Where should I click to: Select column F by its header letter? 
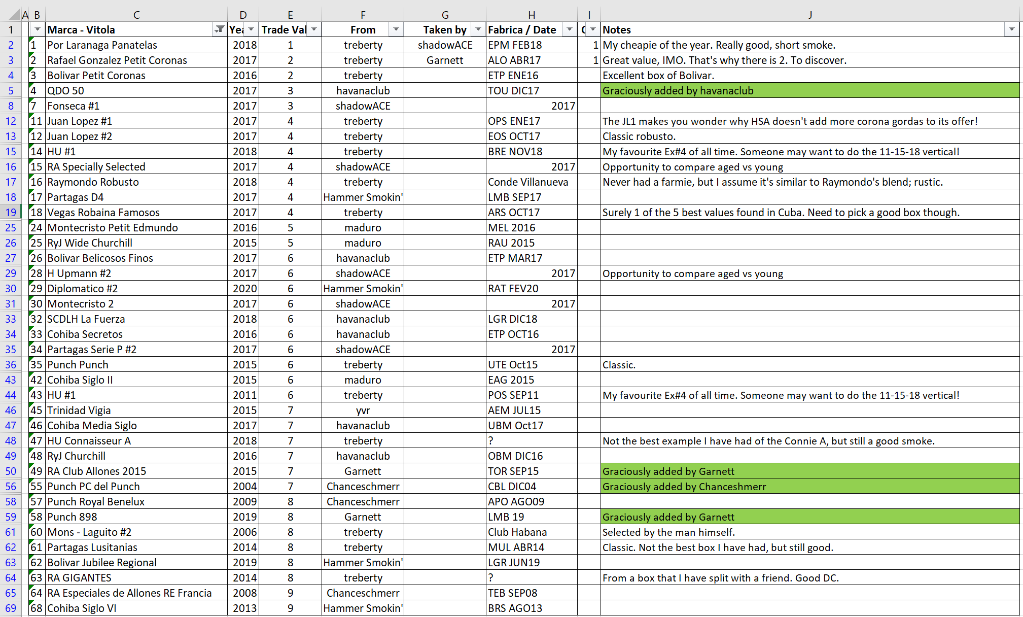[363, 14]
